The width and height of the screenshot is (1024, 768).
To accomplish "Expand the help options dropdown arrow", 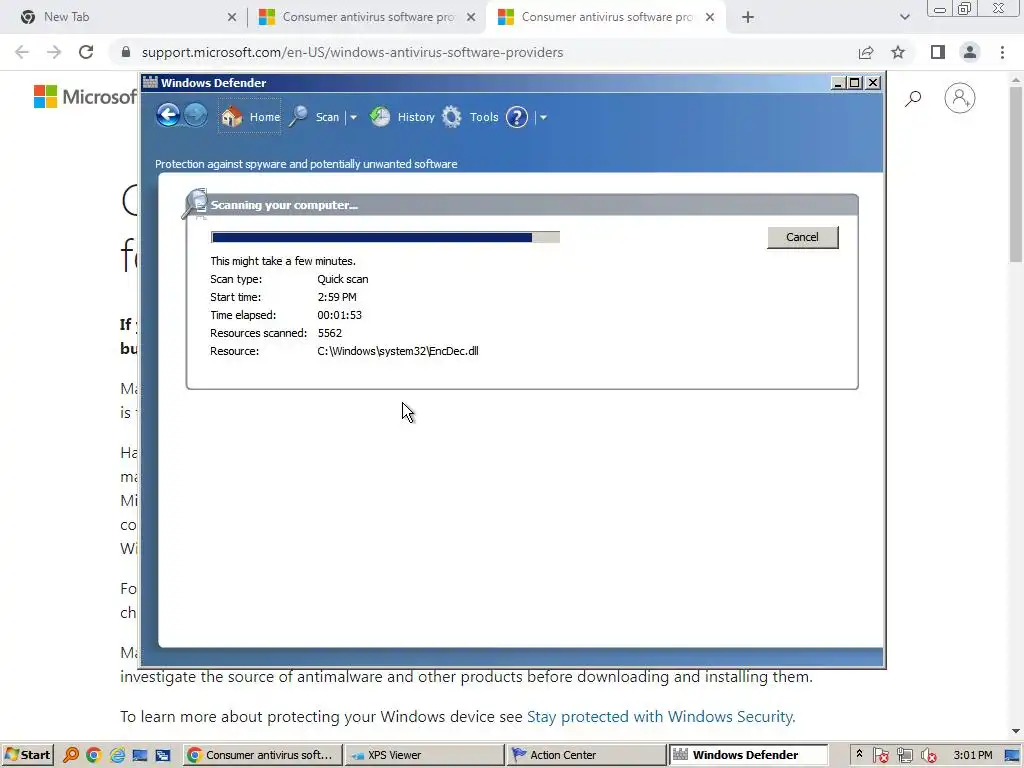I will pyautogui.click(x=543, y=118).
